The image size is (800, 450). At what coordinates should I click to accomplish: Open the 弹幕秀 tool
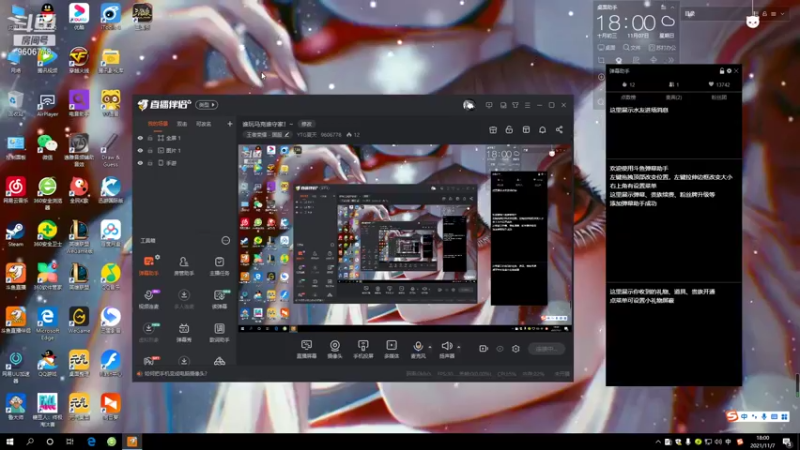(184, 332)
